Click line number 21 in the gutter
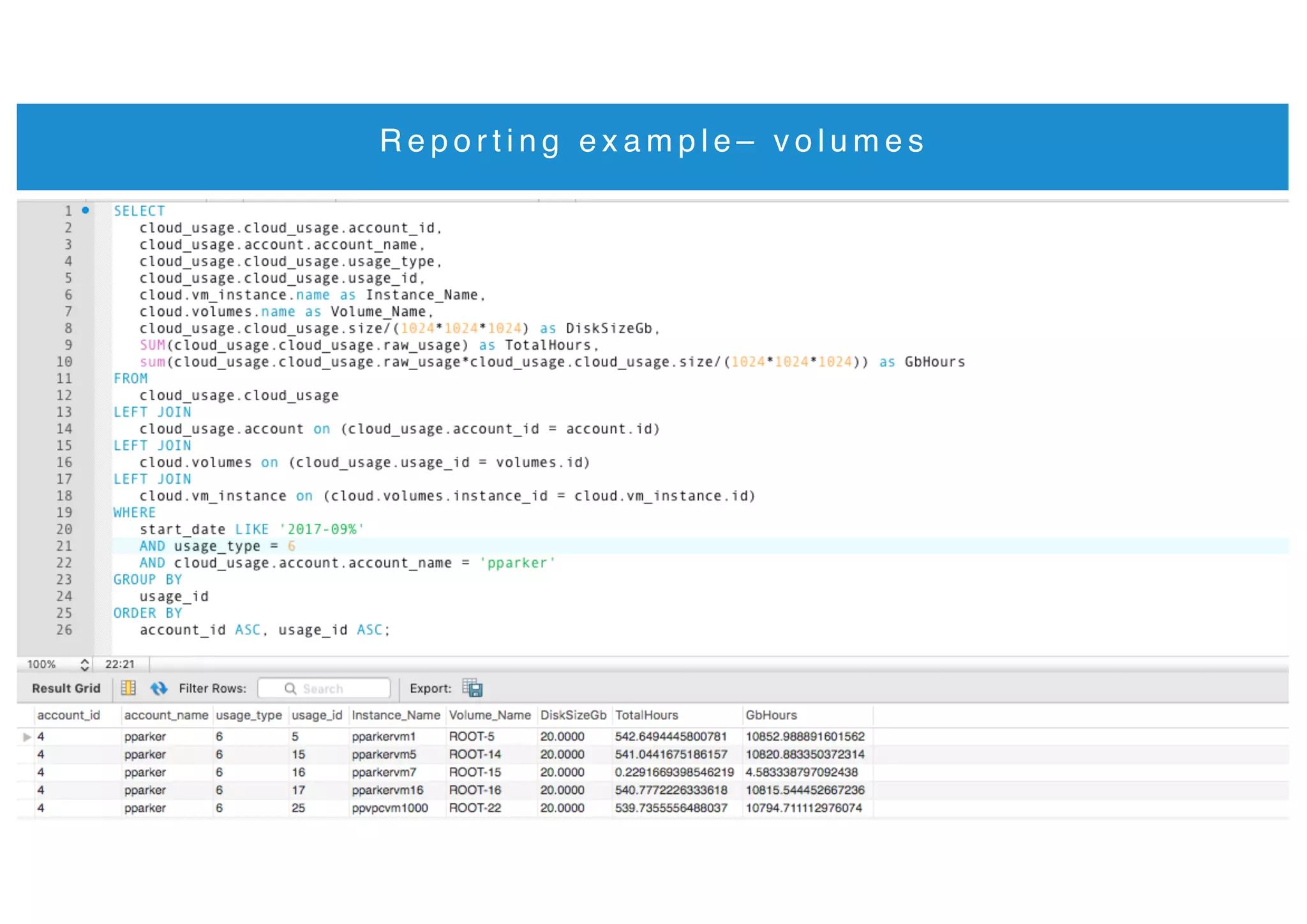This screenshot has height=924, width=1307. coord(64,546)
